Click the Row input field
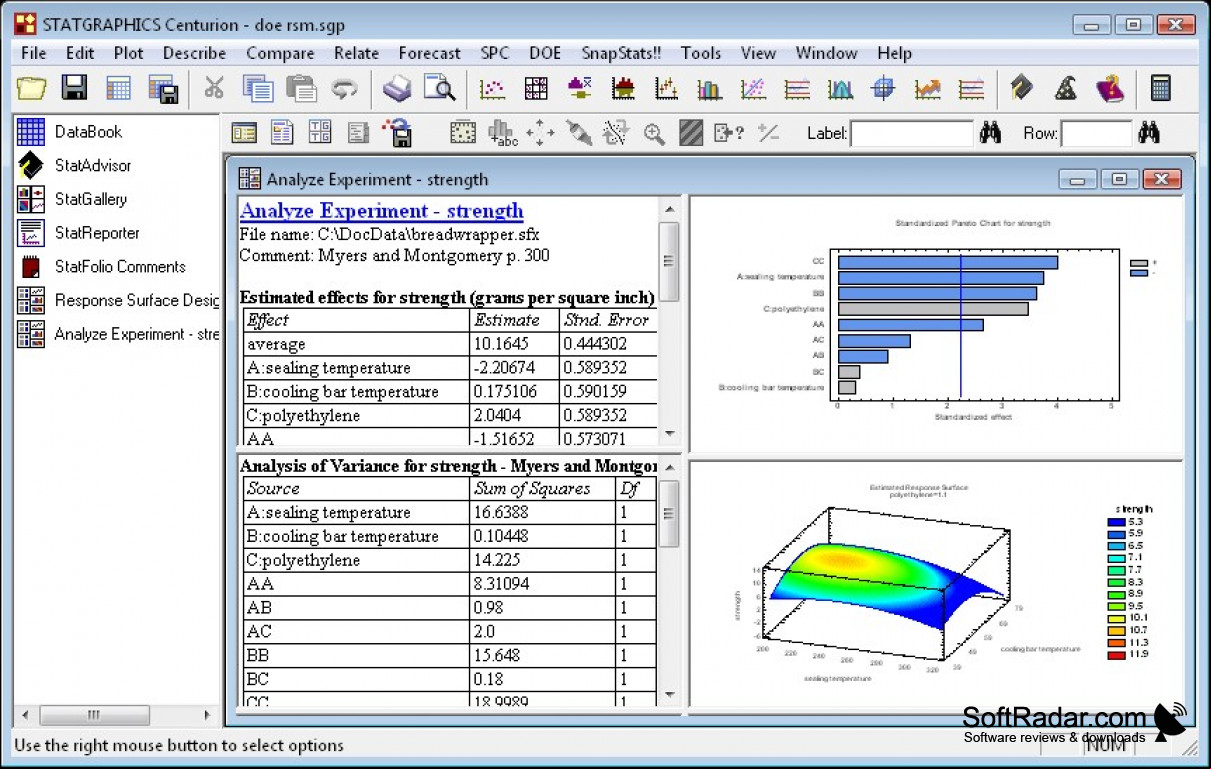This screenshot has width=1211, height=769. (x=1096, y=133)
